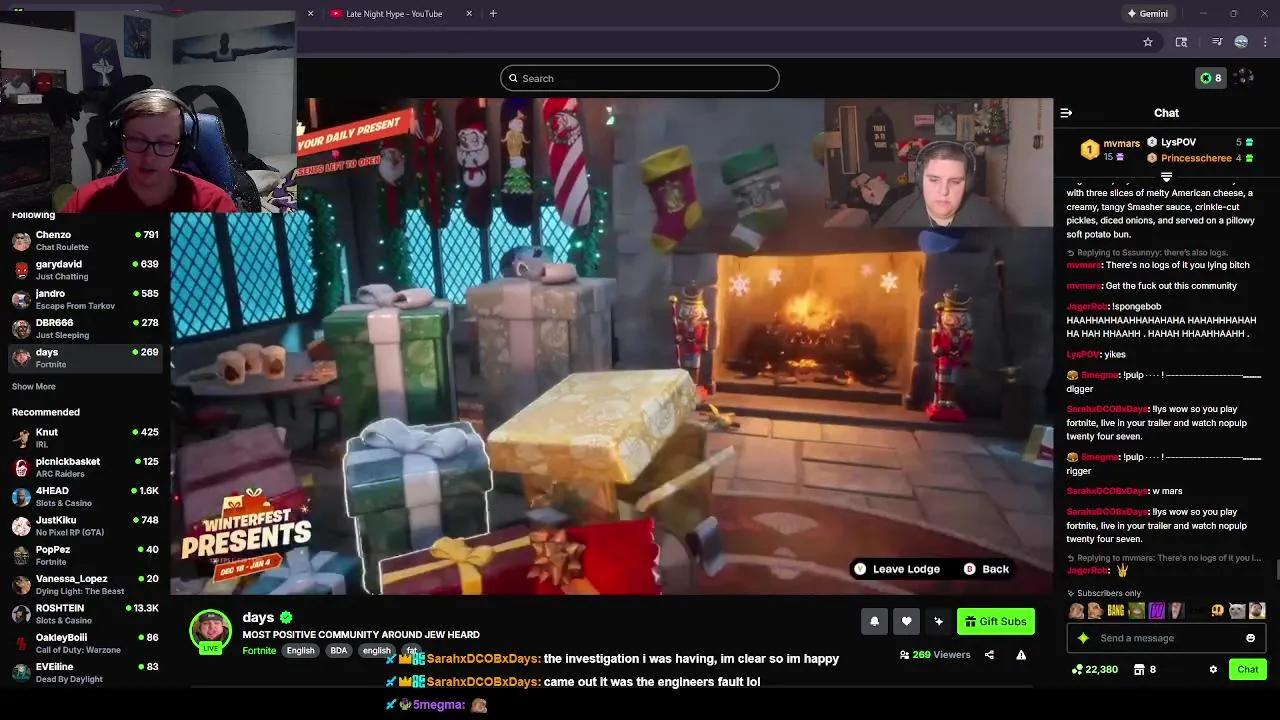Share the stream via share icon
This screenshot has width=1280, height=720.
tap(989, 655)
